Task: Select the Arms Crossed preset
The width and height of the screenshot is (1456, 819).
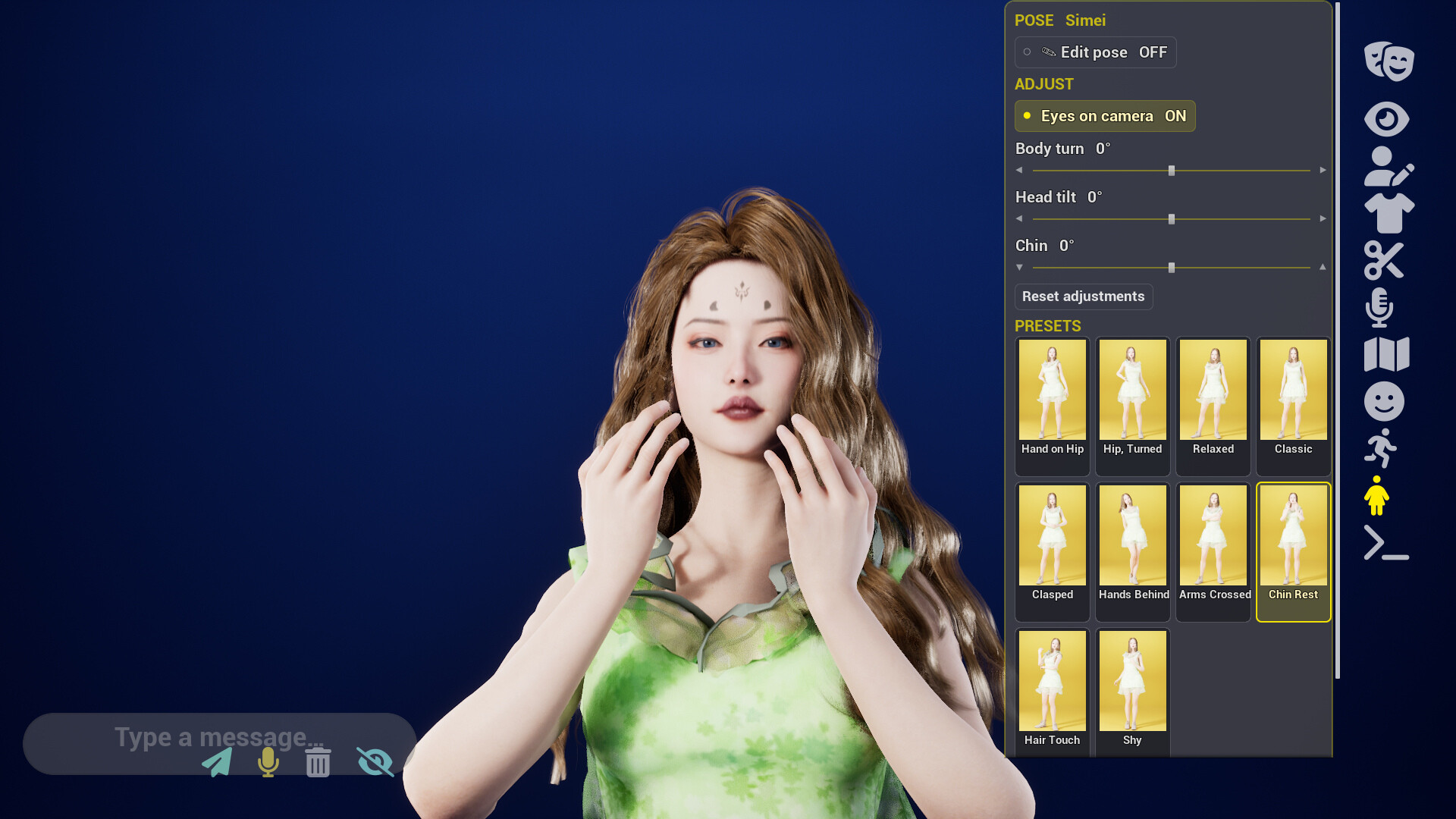Action: coord(1213,552)
